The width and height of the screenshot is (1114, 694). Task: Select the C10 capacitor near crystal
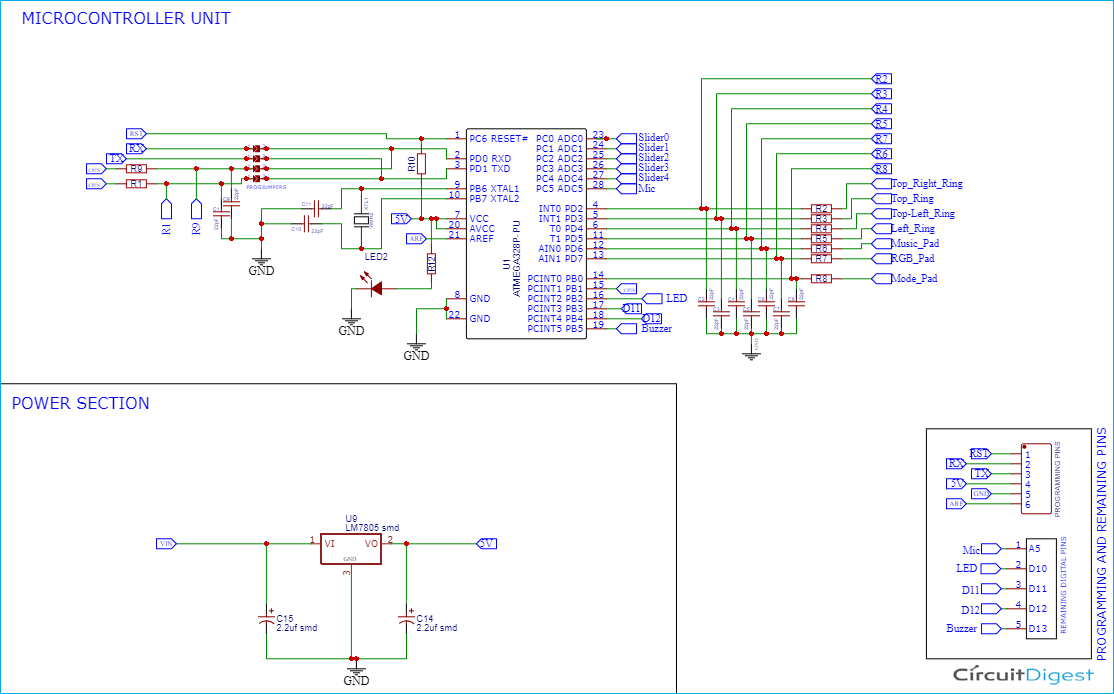[307, 226]
